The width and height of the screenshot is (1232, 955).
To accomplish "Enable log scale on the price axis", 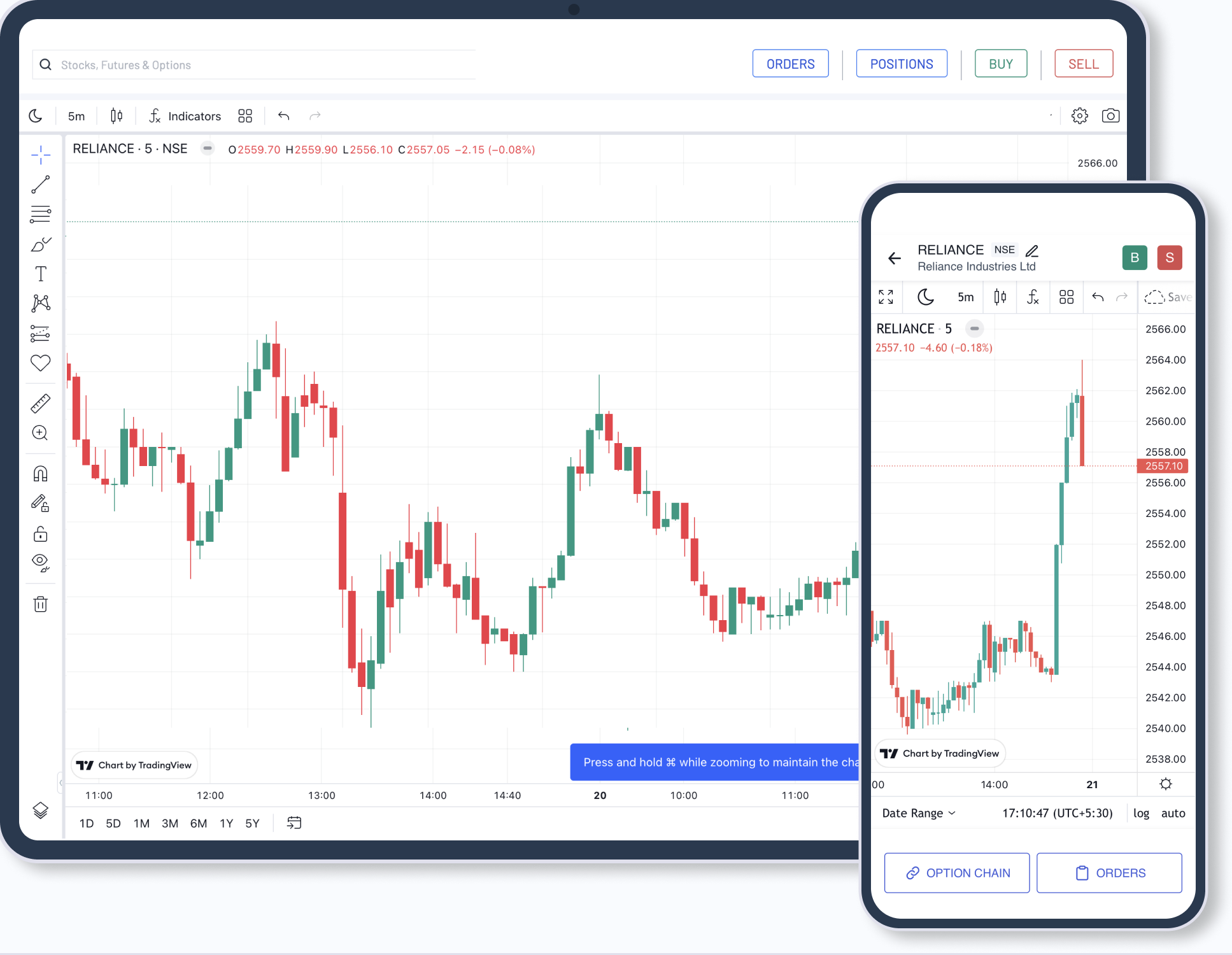I will (1141, 813).
